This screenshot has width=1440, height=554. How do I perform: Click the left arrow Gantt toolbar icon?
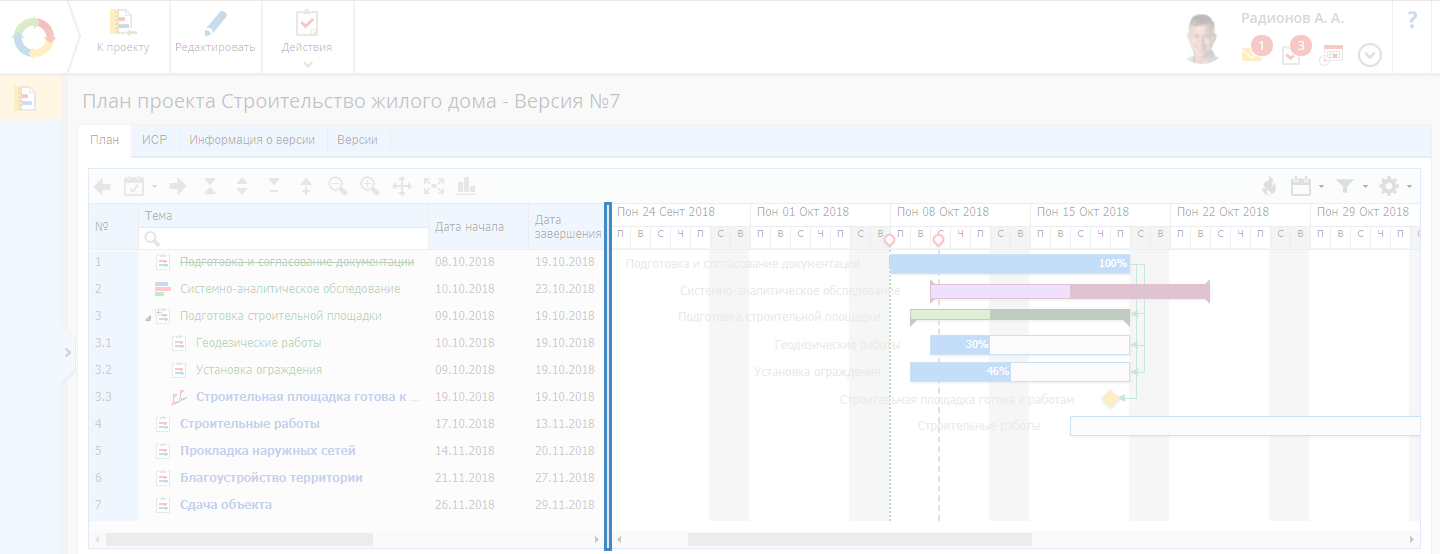coord(102,186)
